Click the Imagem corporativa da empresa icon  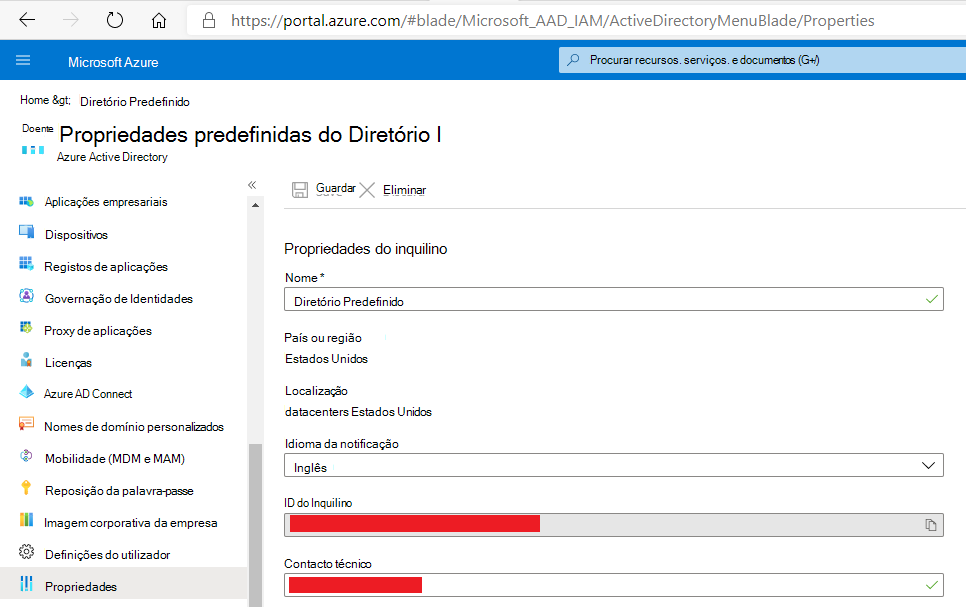[26, 519]
